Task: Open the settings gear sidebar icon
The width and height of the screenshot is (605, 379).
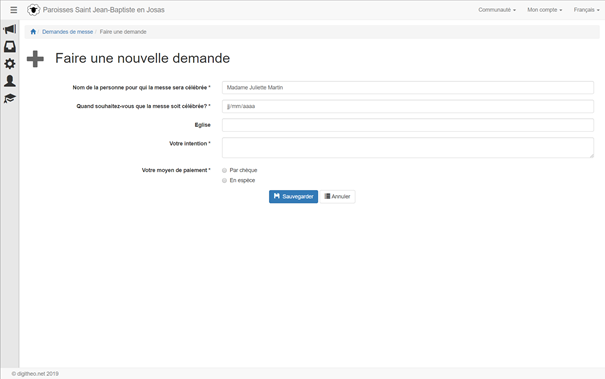Action: click(10, 64)
